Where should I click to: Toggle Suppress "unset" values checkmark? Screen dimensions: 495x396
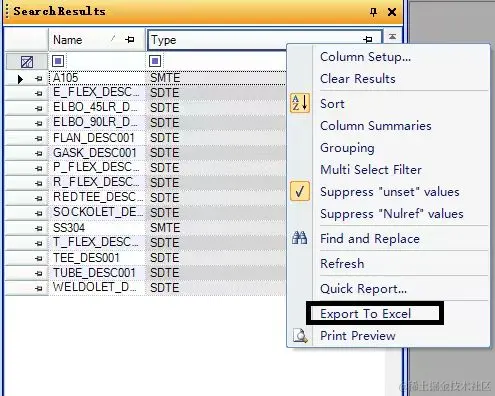coord(300,191)
